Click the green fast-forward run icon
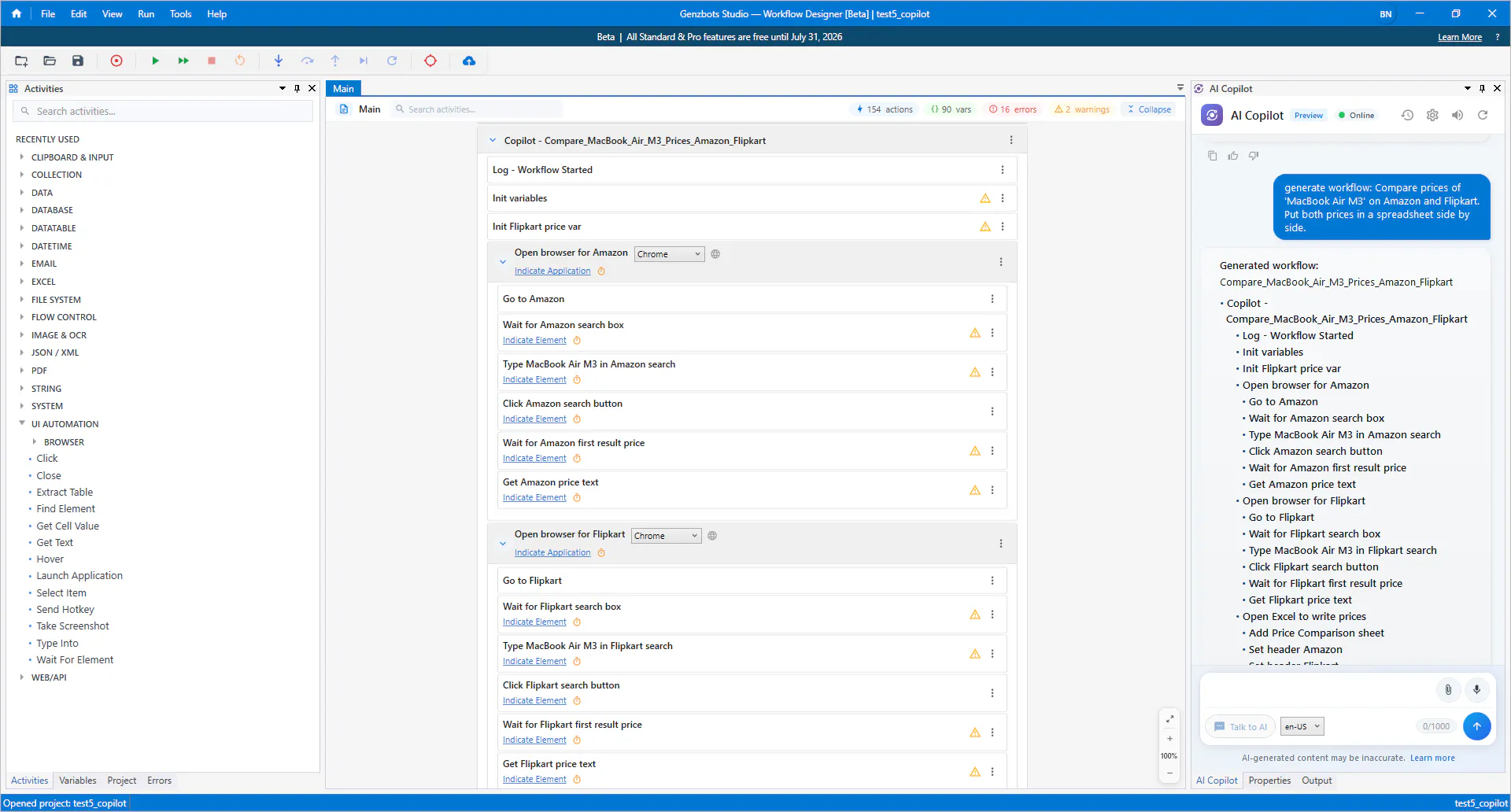This screenshot has height=812, width=1511. [183, 61]
